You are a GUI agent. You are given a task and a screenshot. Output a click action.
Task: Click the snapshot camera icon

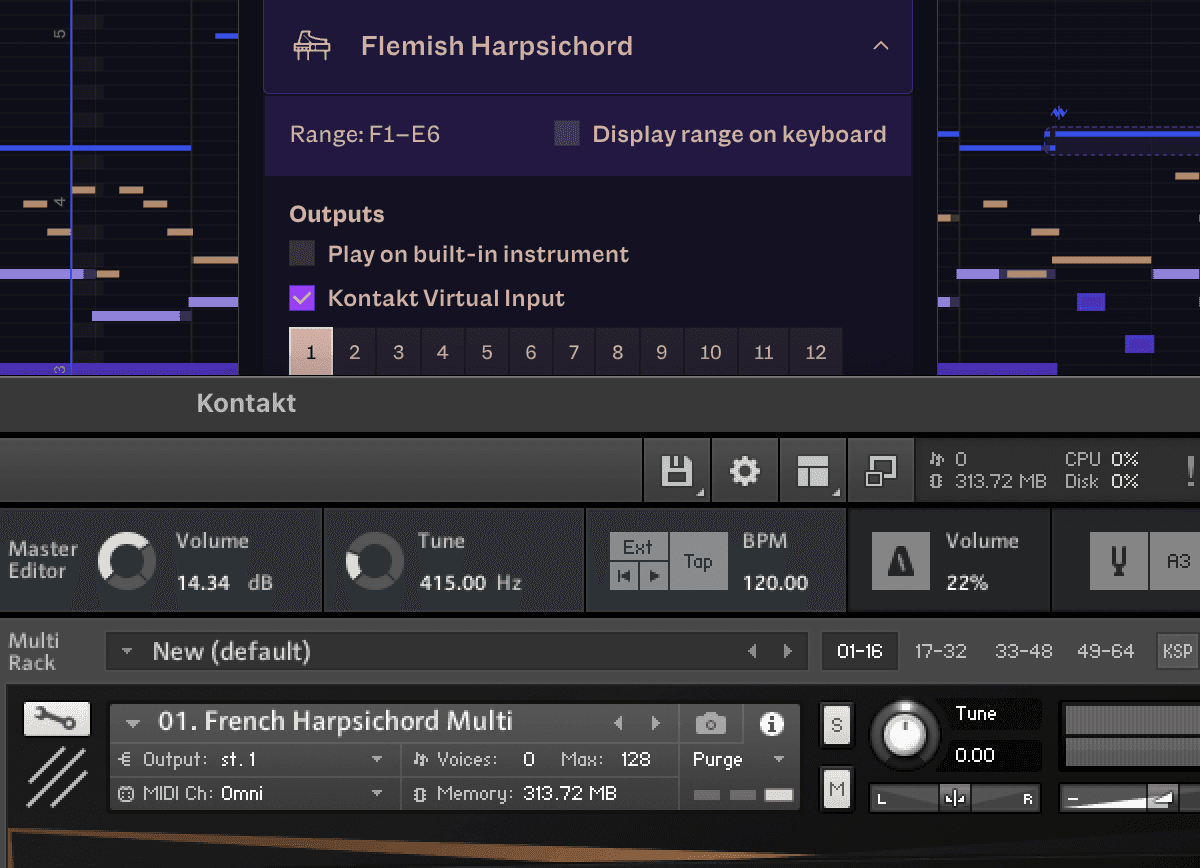coord(710,722)
